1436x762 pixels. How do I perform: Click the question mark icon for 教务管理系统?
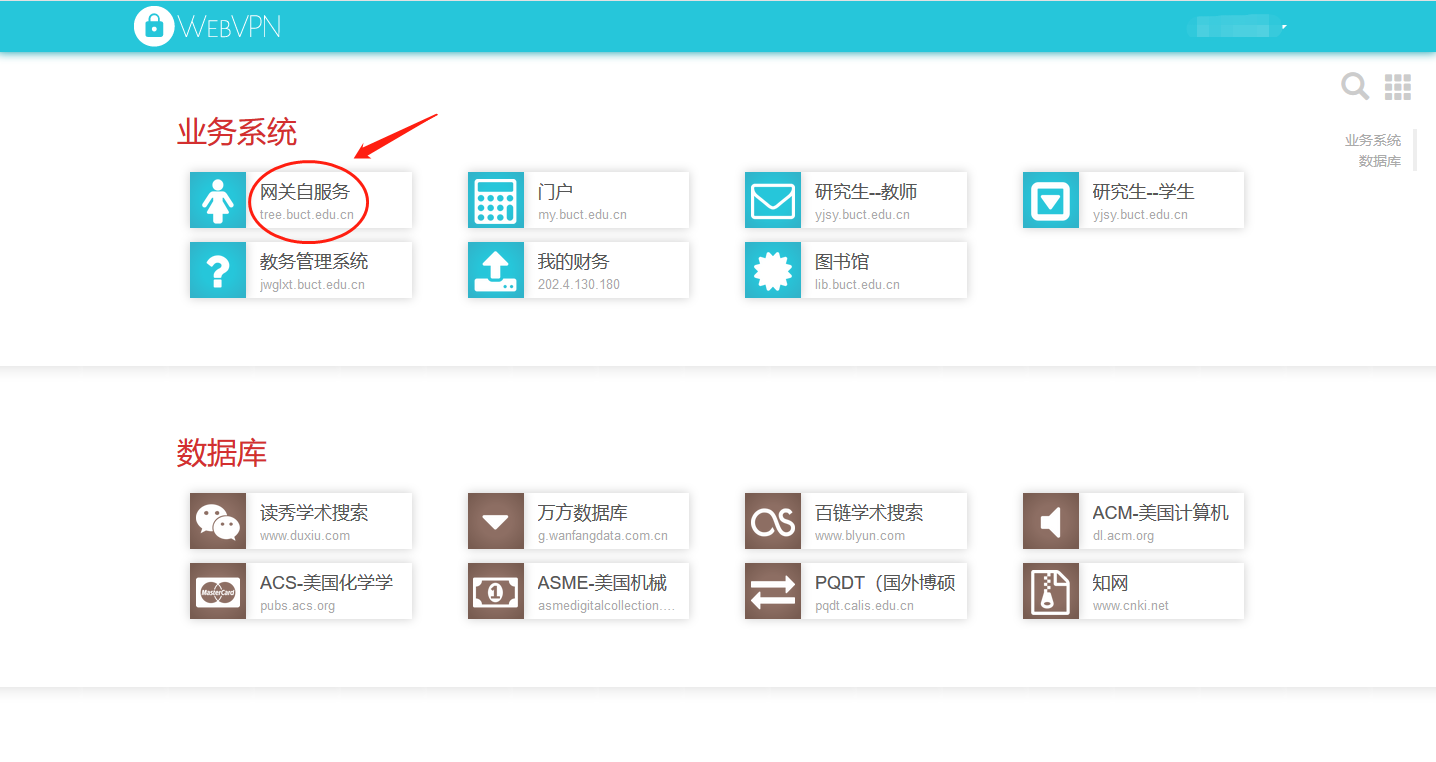(218, 270)
